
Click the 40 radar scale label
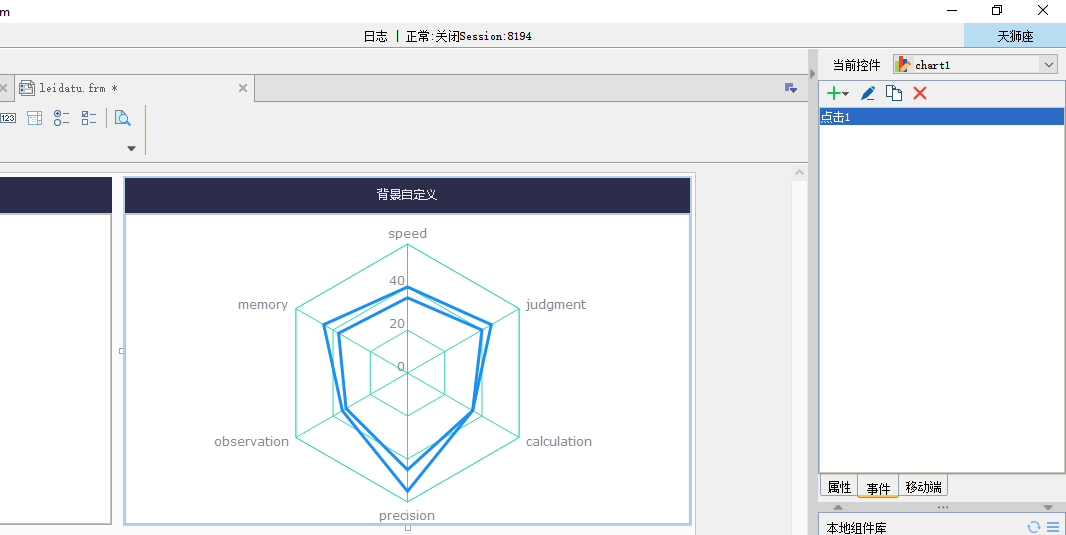tap(396, 281)
